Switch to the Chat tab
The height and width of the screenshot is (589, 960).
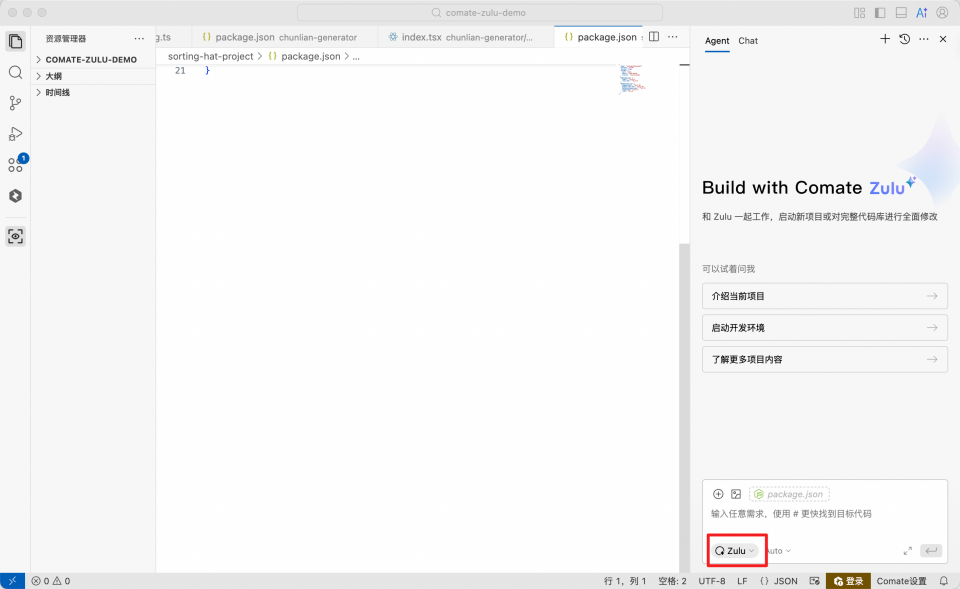click(748, 41)
